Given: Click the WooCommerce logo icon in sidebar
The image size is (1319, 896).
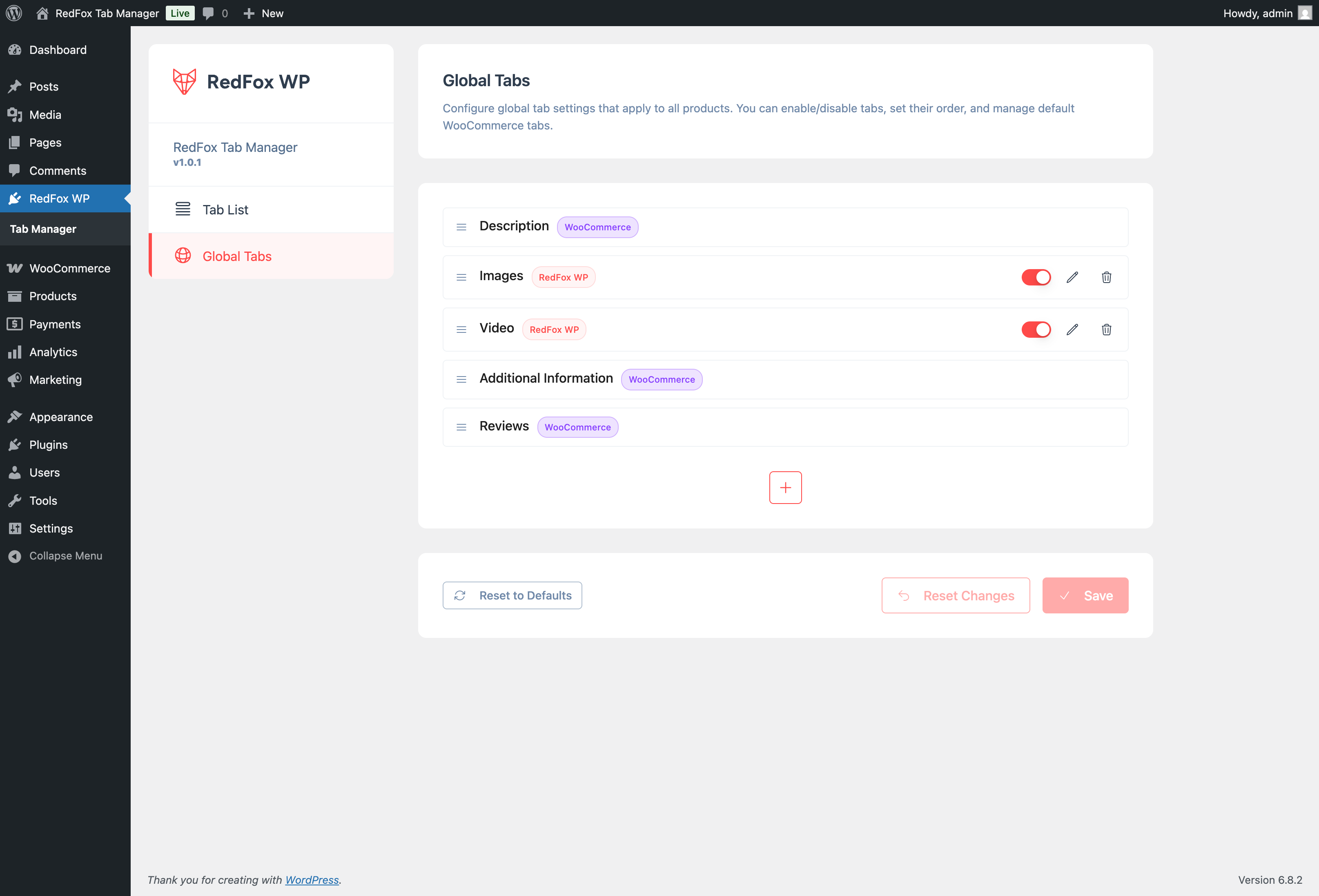Looking at the screenshot, I should click(x=15, y=268).
